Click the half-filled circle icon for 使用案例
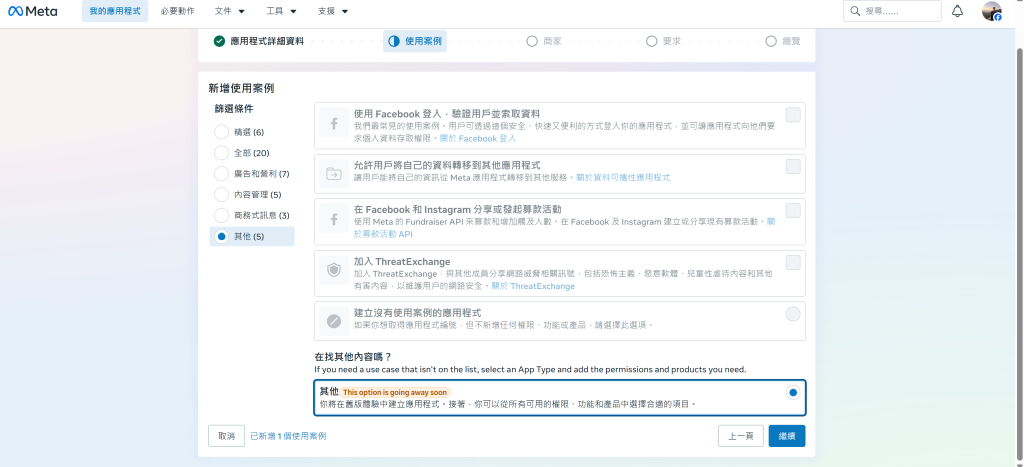The width and height of the screenshot is (1024, 467). (x=394, y=41)
